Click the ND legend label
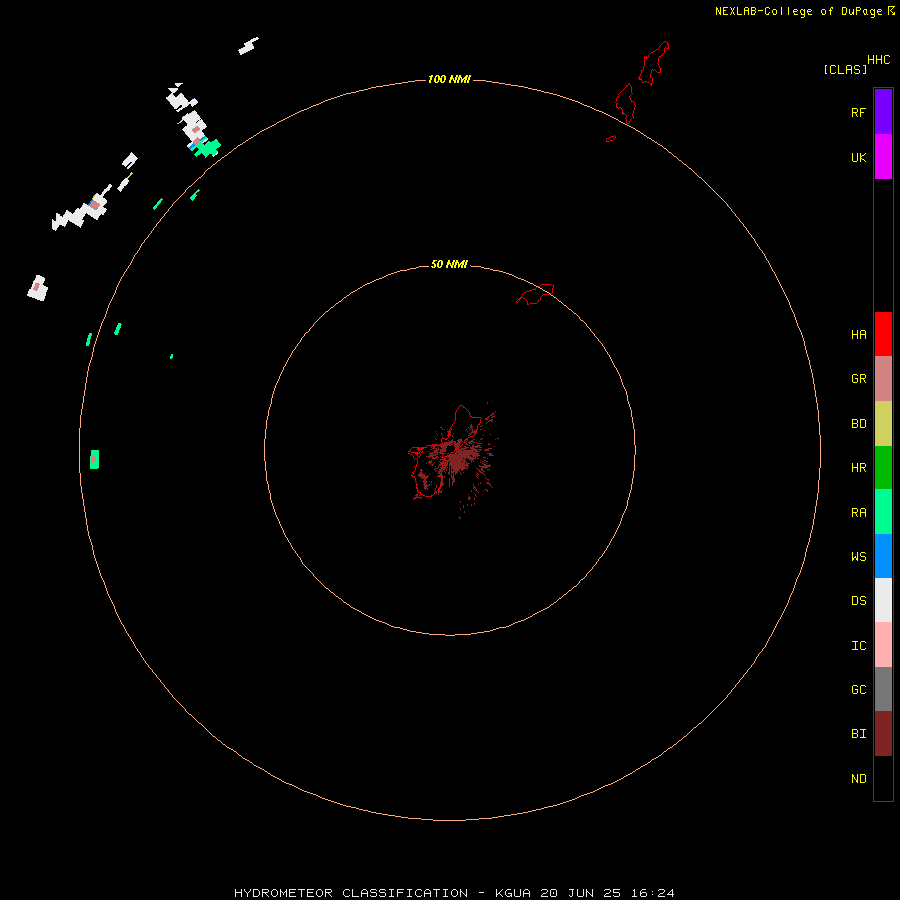Image resolution: width=900 pixels, height=900 pixels. click(858, 779)
